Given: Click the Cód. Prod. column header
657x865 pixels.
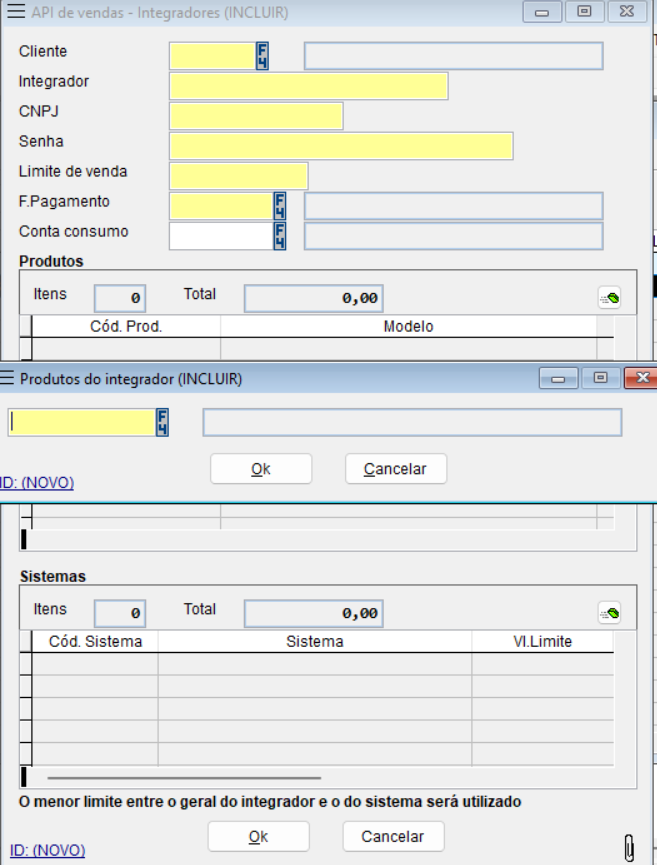Looking at the screenshot, I should [x=126, y=327].
